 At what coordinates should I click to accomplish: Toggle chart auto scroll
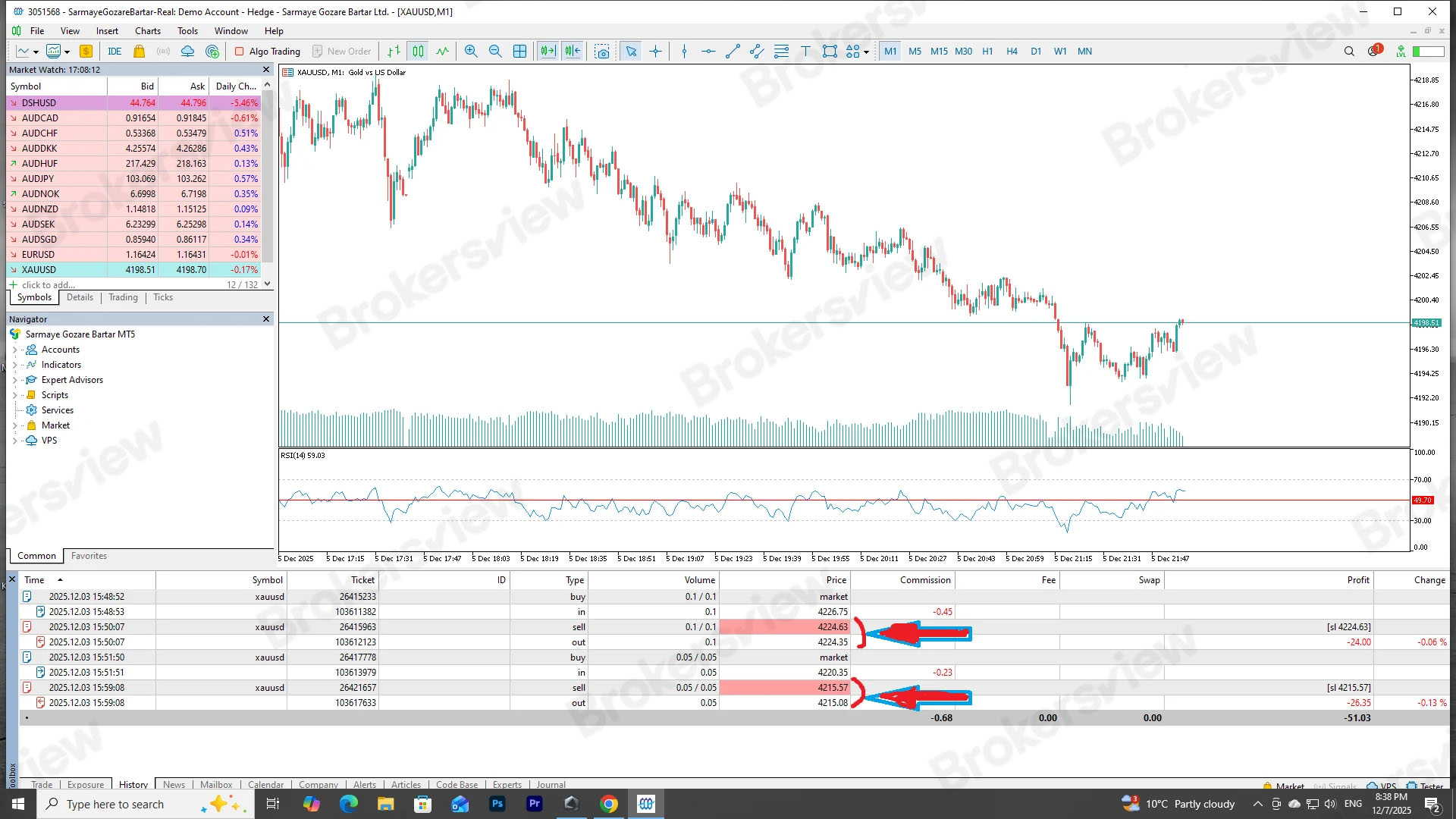547,52
